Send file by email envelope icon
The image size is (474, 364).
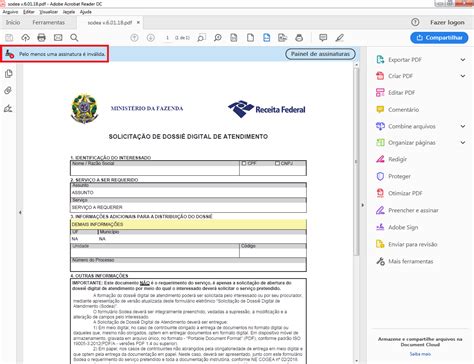click(x=58, y=38)
